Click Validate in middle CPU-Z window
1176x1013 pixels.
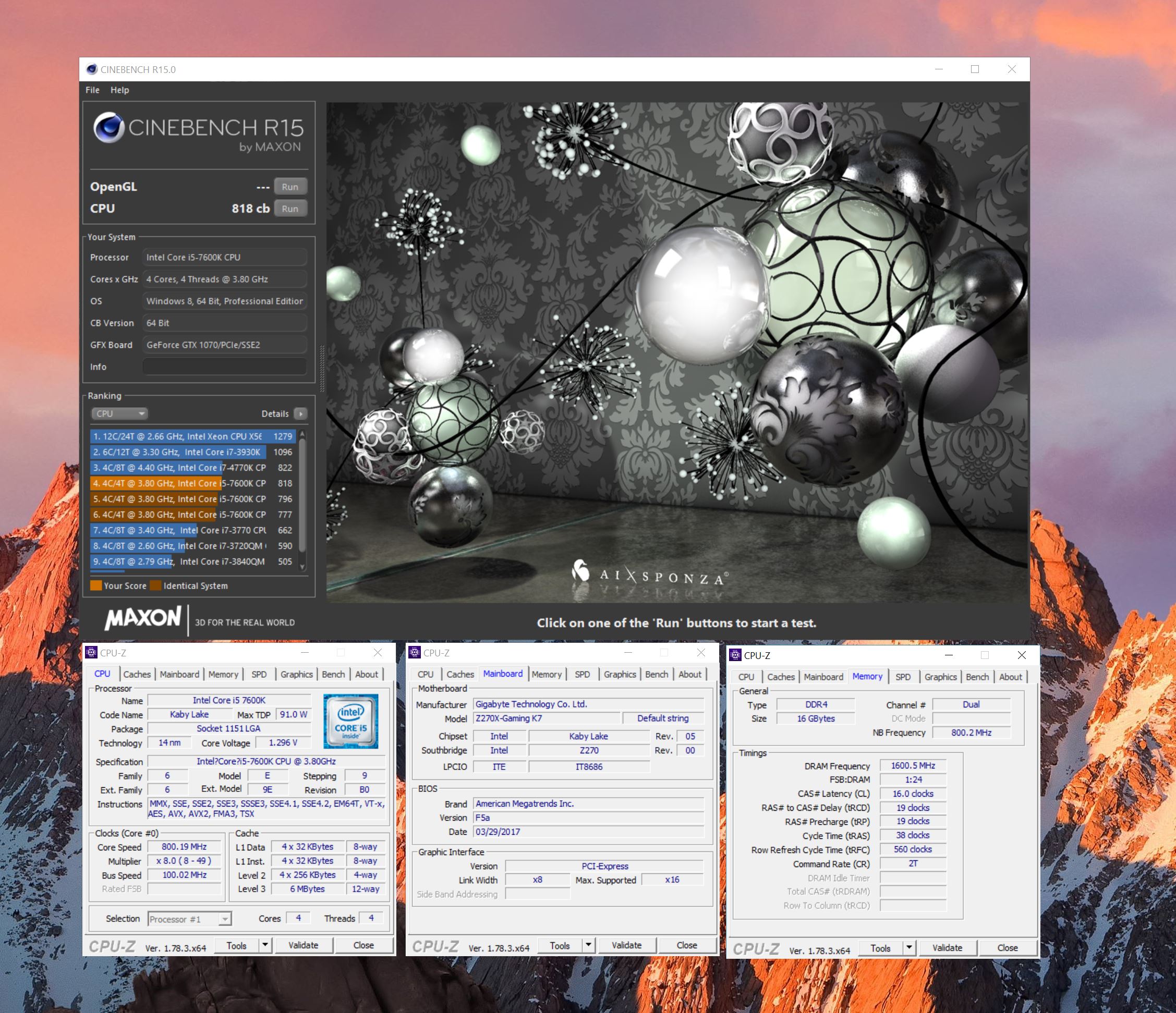pos(627,945)
